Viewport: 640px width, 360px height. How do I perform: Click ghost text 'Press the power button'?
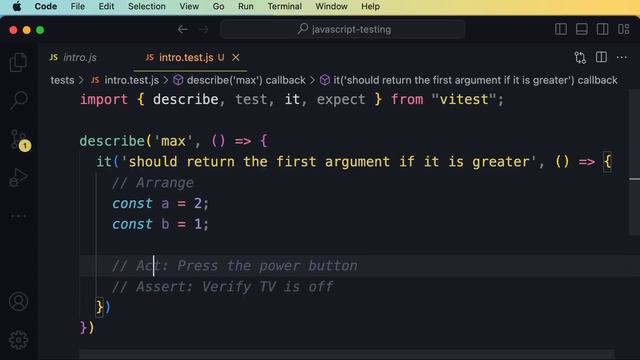(x=267, y=266)
